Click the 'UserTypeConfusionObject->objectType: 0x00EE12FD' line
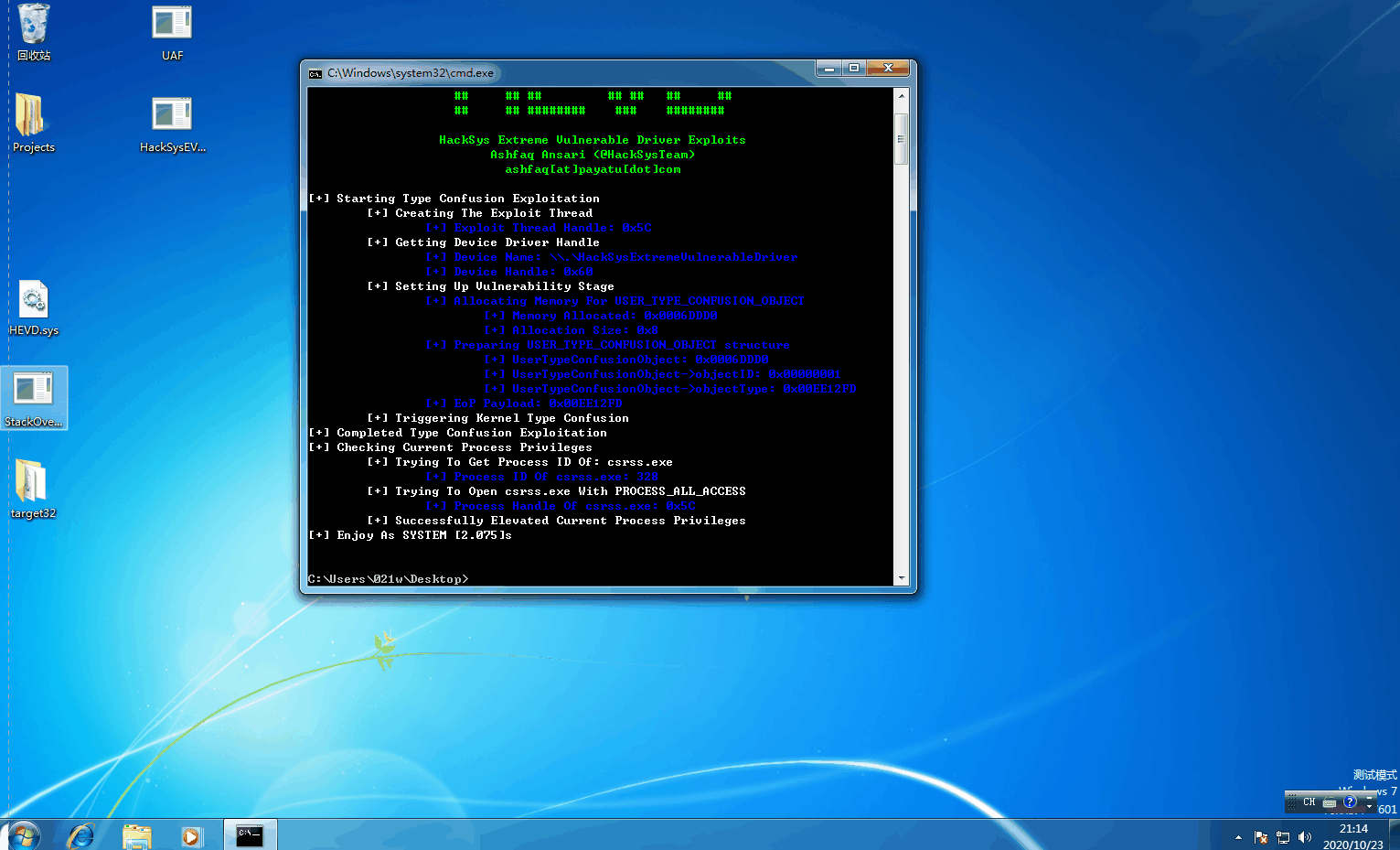 click(670, 389)
